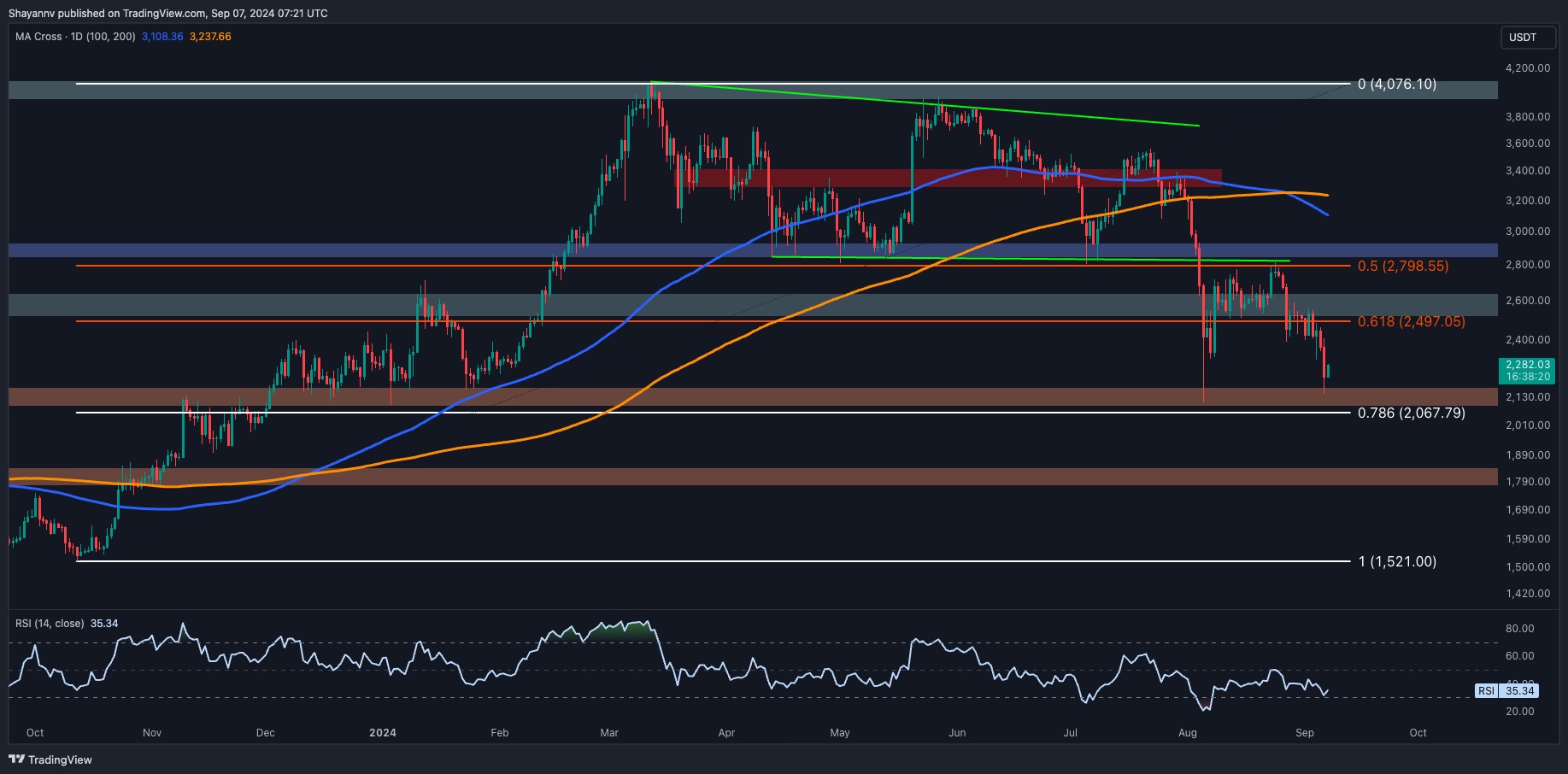Viewport: 1568px width, 774px height.
Task: Click the countdown timer 16:38:20 label
Action: pos(1529,375)
